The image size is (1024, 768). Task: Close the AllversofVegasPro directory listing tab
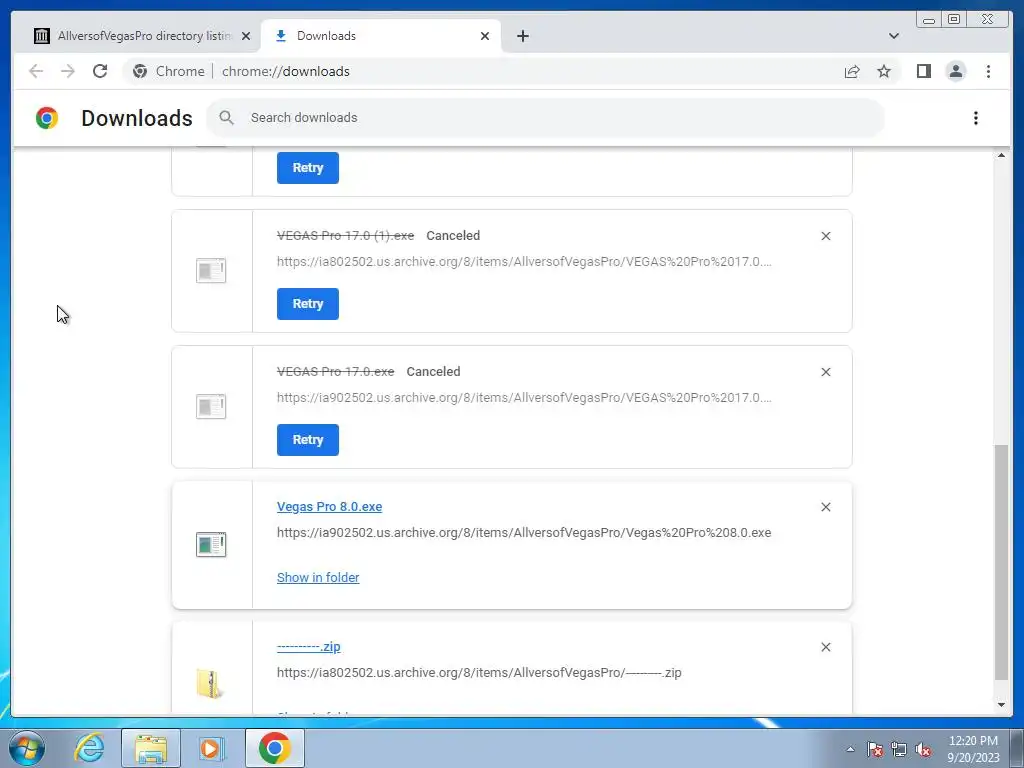pos(246,36)
